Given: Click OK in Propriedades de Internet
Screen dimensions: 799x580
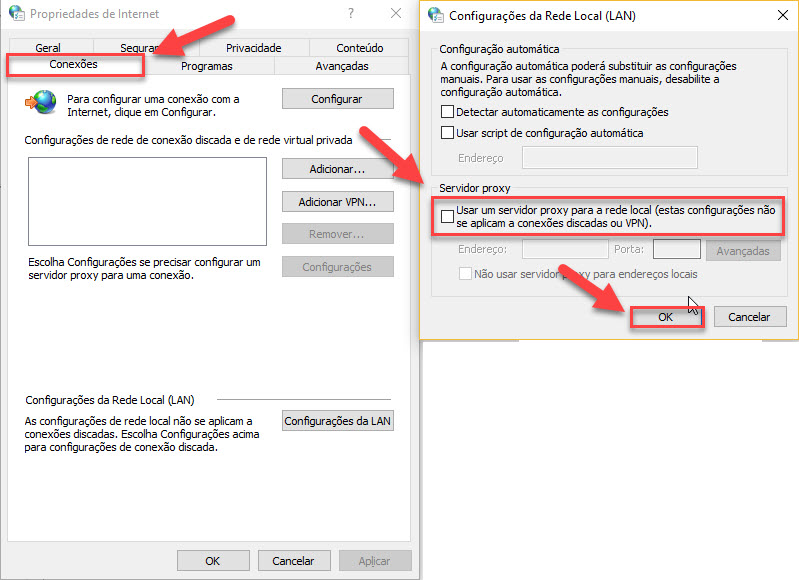Looking at the screenshot, I should [213, 561].
